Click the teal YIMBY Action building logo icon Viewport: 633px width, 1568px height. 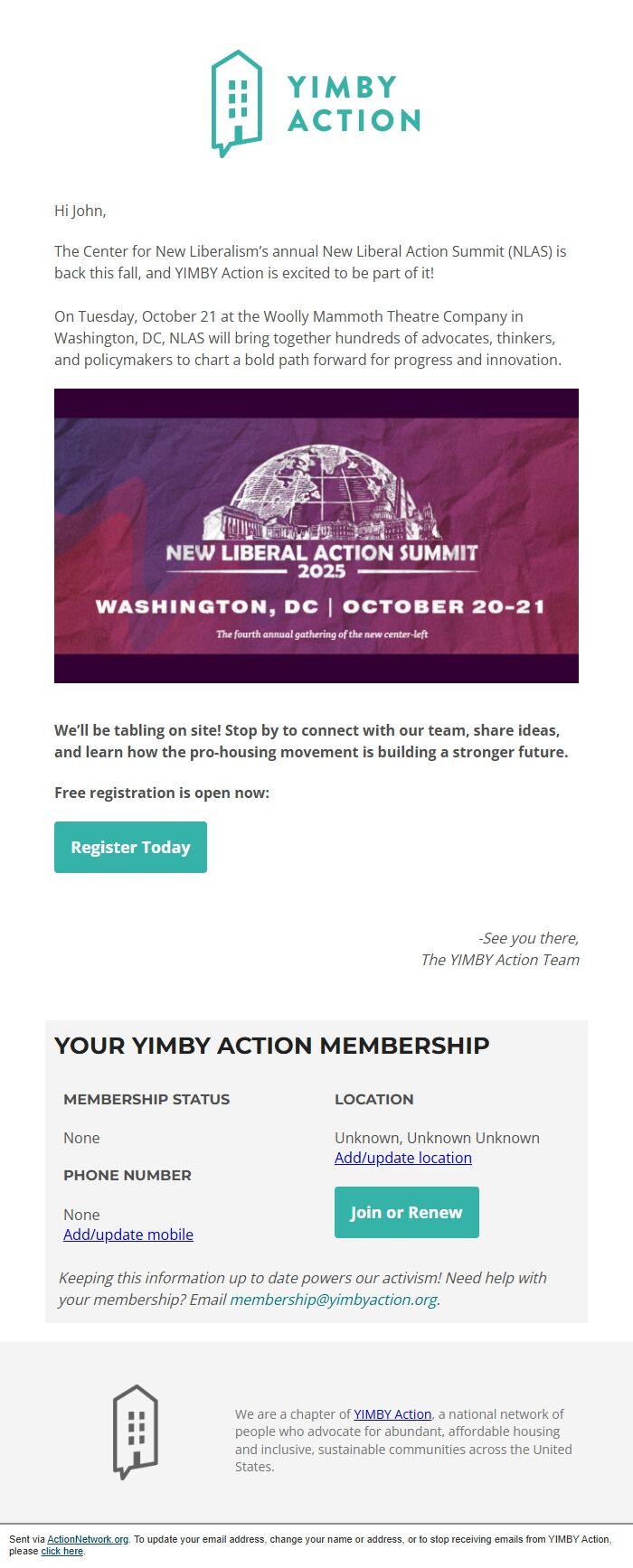(x=237, y=104)
